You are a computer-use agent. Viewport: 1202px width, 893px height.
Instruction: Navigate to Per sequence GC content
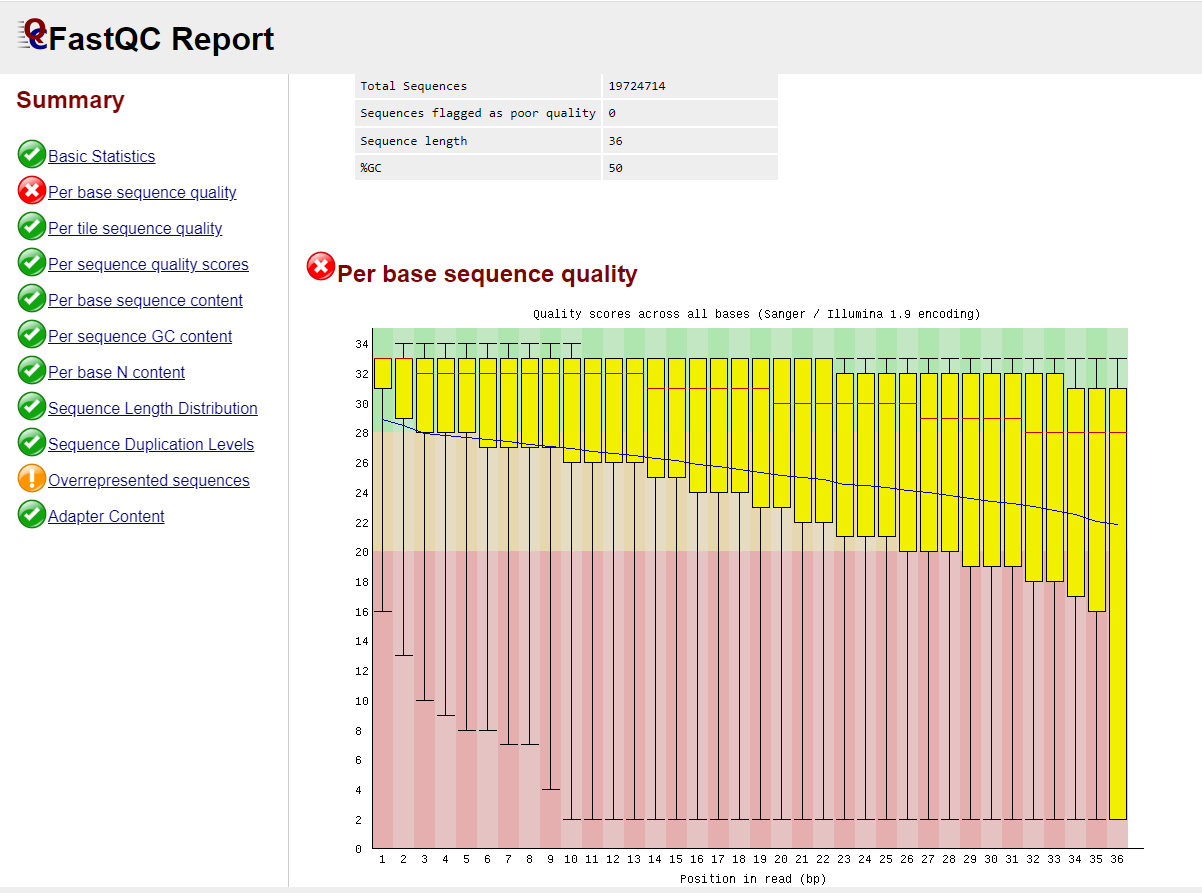click(x=140, y=336)
